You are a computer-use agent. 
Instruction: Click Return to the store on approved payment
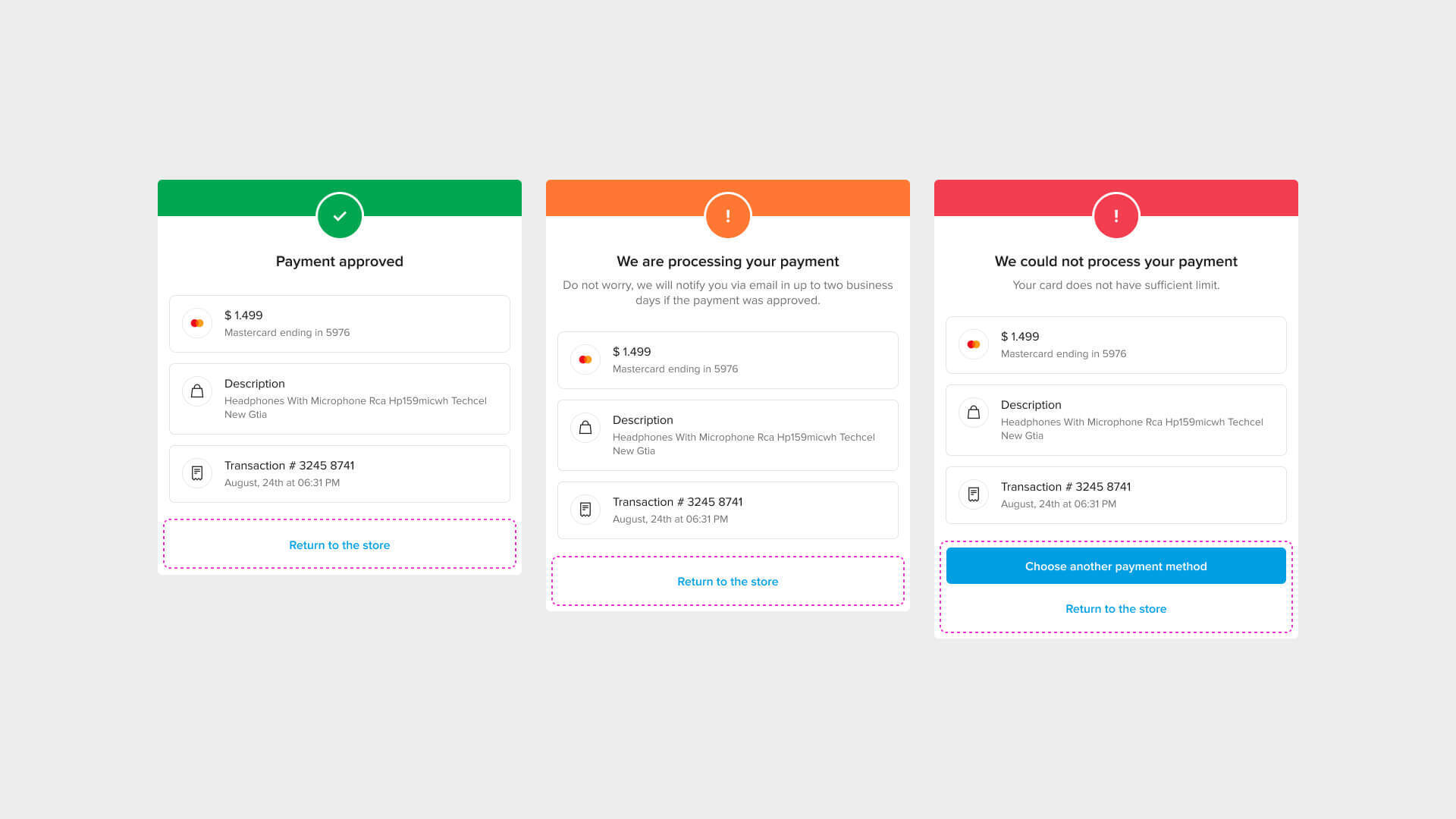click(x=339, y=545)
